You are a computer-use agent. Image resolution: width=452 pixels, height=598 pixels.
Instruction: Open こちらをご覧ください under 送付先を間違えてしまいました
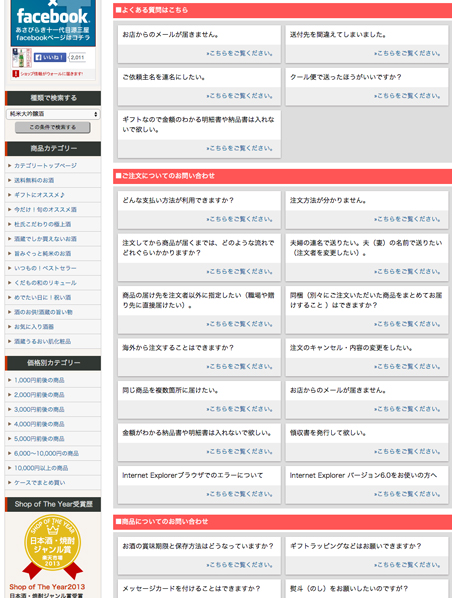pyautogui.click(x=407, y=53)
